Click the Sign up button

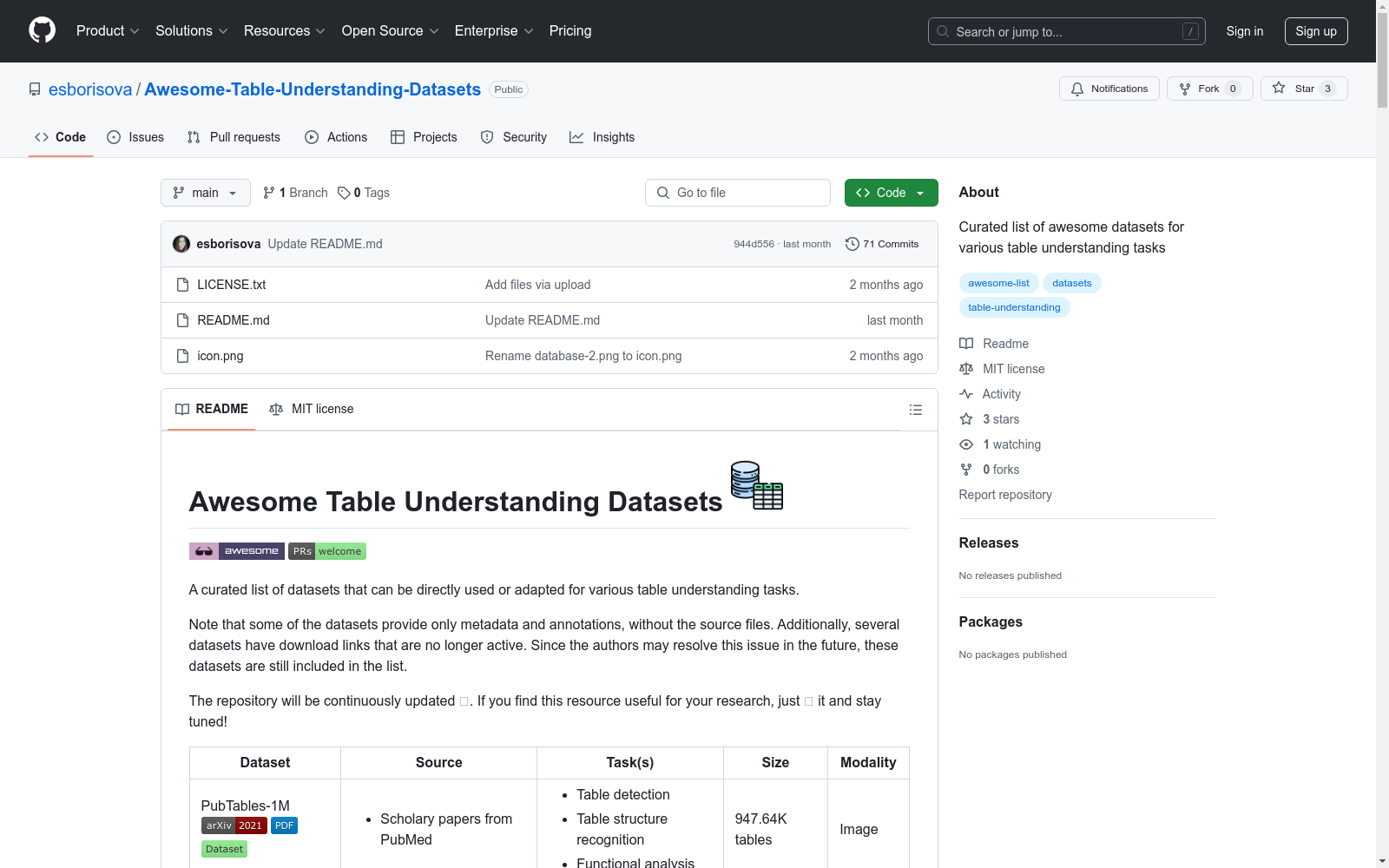click(1316, 30)
